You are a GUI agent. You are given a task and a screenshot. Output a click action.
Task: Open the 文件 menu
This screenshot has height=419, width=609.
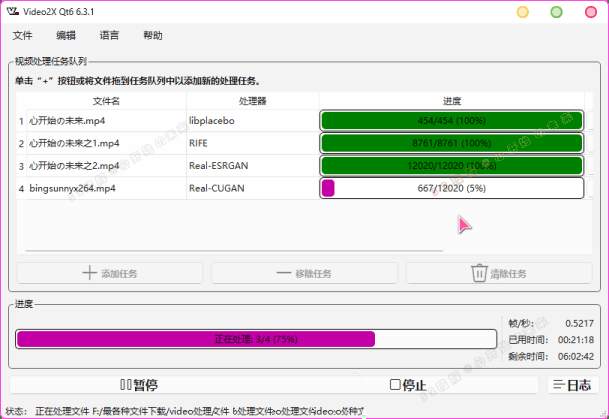pyautogui.click(x=22, y=35)
